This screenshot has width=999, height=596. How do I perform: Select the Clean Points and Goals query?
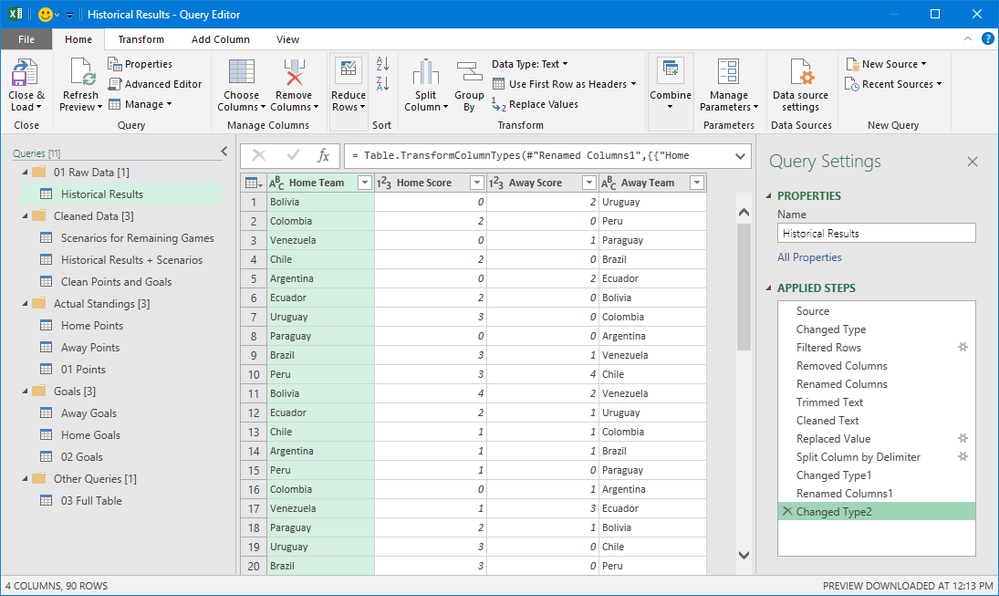(122, 282)
